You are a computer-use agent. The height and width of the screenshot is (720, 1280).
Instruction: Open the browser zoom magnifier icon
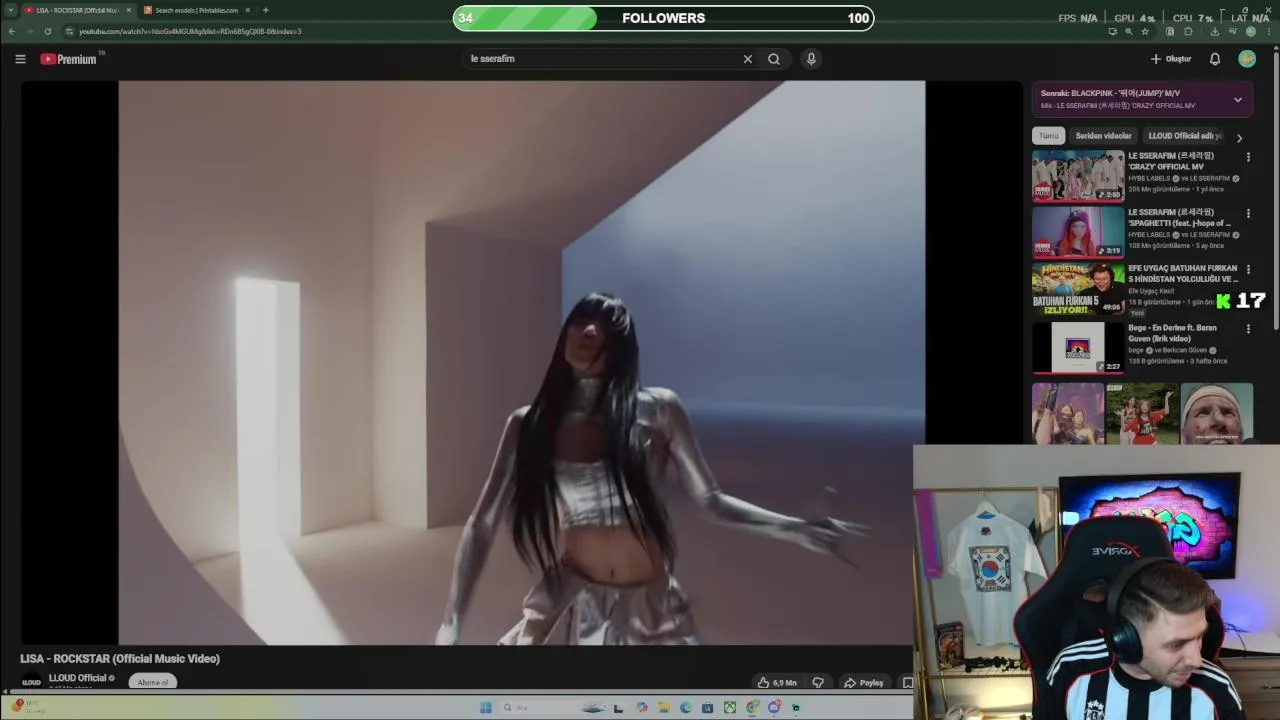coord(1129,31)
